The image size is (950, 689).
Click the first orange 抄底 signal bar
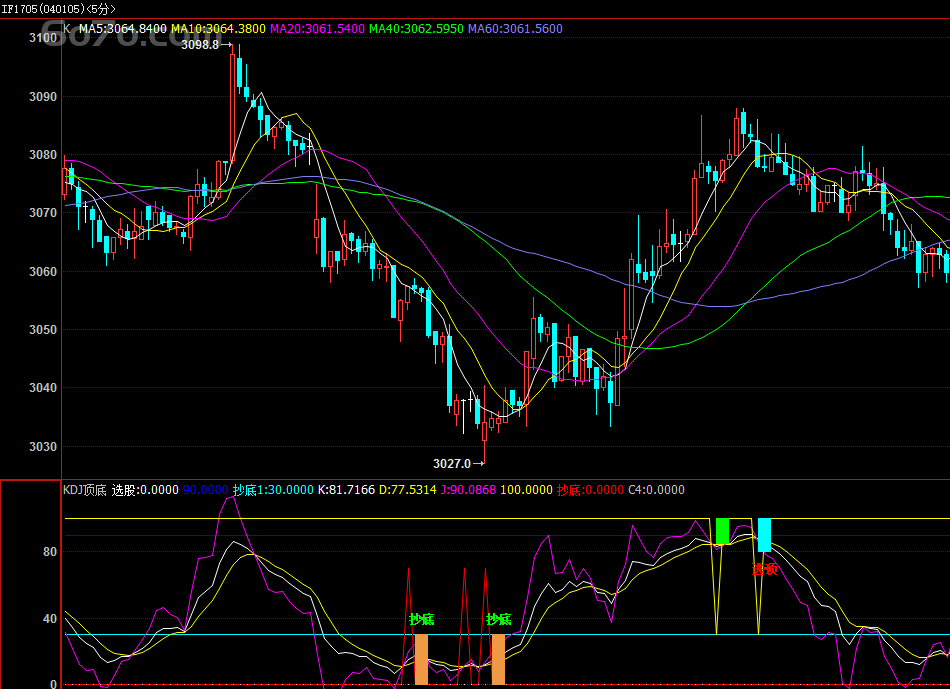click(x=421, y=659)
